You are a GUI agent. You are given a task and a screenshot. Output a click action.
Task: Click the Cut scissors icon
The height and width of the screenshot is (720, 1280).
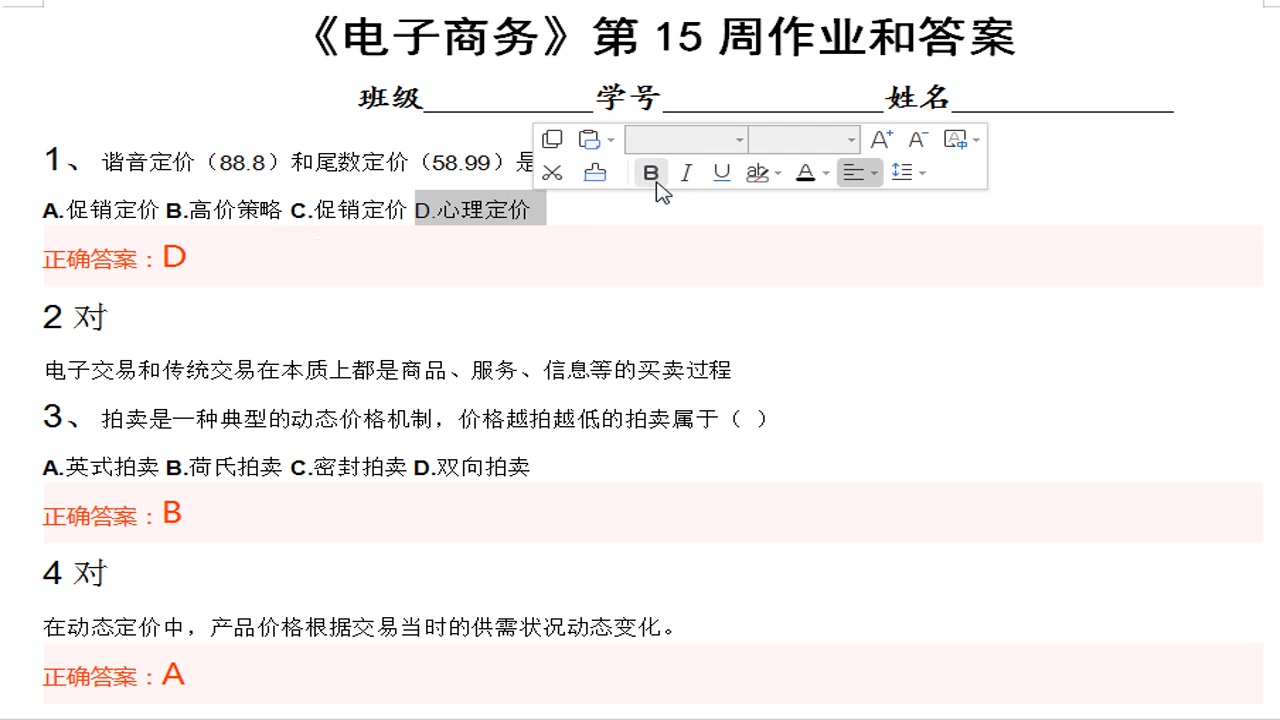(x=552, y=173)
